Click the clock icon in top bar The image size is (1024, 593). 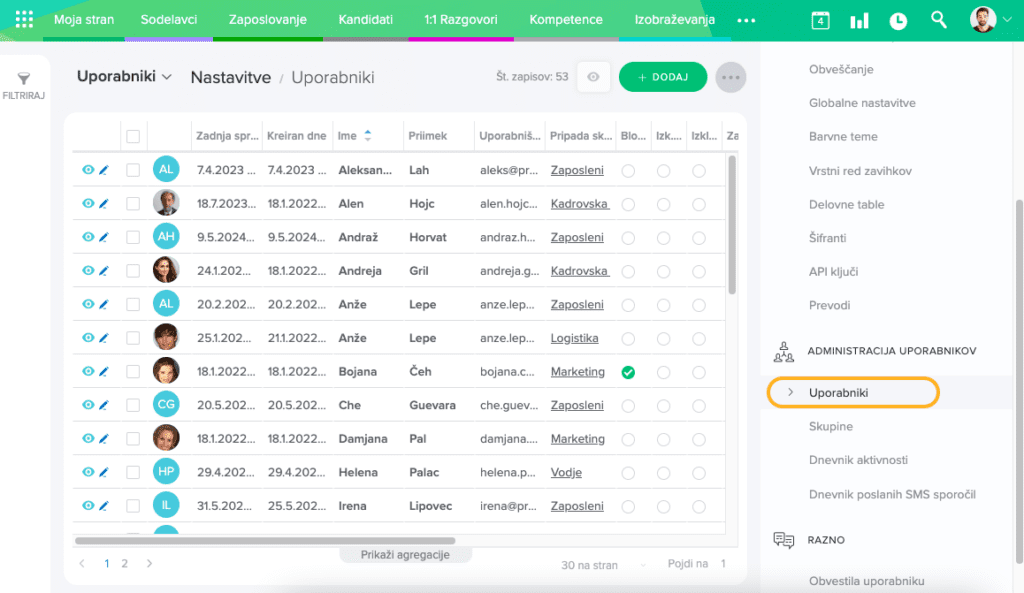(898, 20)
